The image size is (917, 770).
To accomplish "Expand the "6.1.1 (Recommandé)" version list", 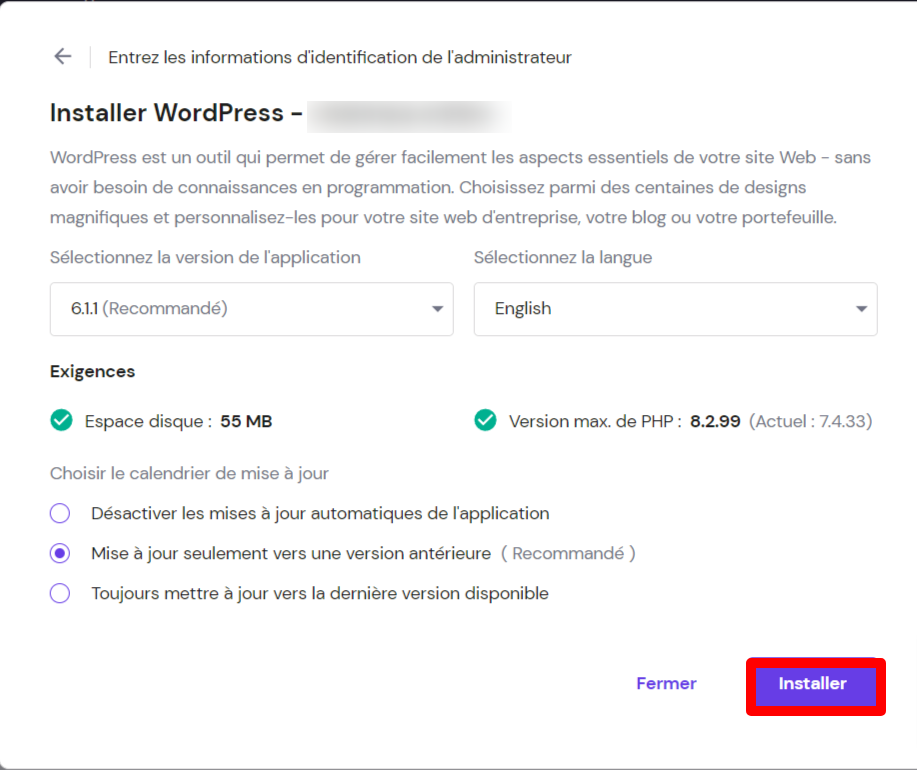I will [251, 309].
